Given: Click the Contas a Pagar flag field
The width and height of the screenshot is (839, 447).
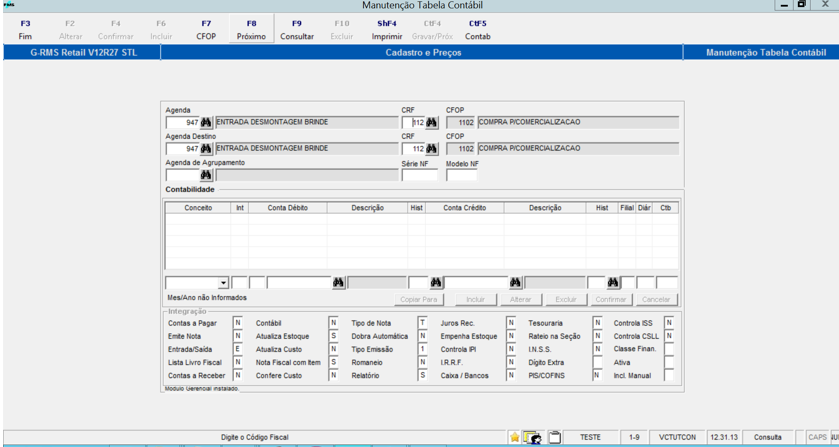Looking at the screenshot, I should (x=238, y=323).
